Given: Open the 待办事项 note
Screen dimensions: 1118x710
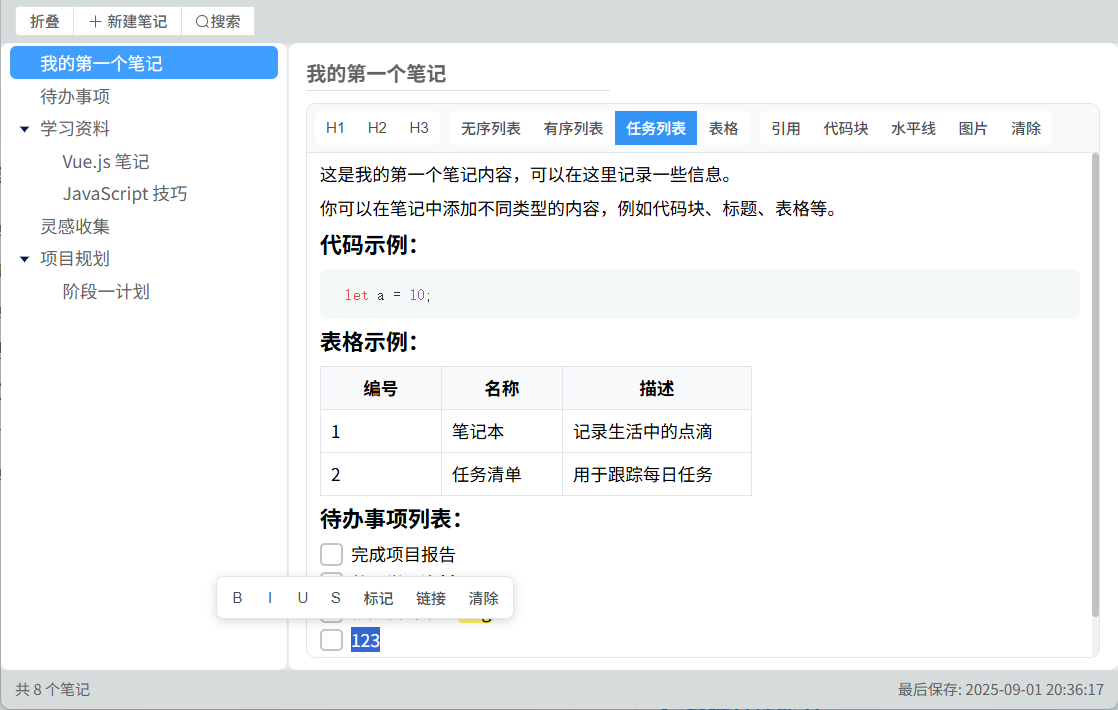Looking at the screenshot, I should (75, 96).
